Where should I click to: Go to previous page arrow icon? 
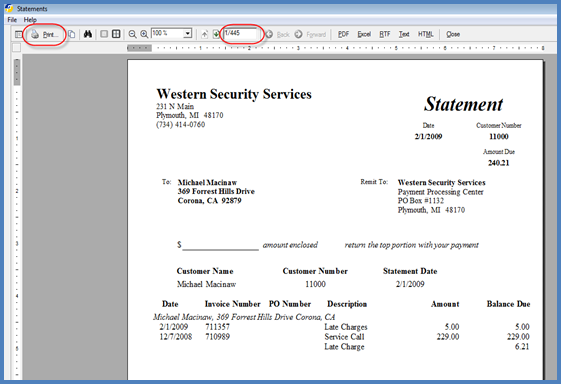pyautogui.click(x=204, y=34)
